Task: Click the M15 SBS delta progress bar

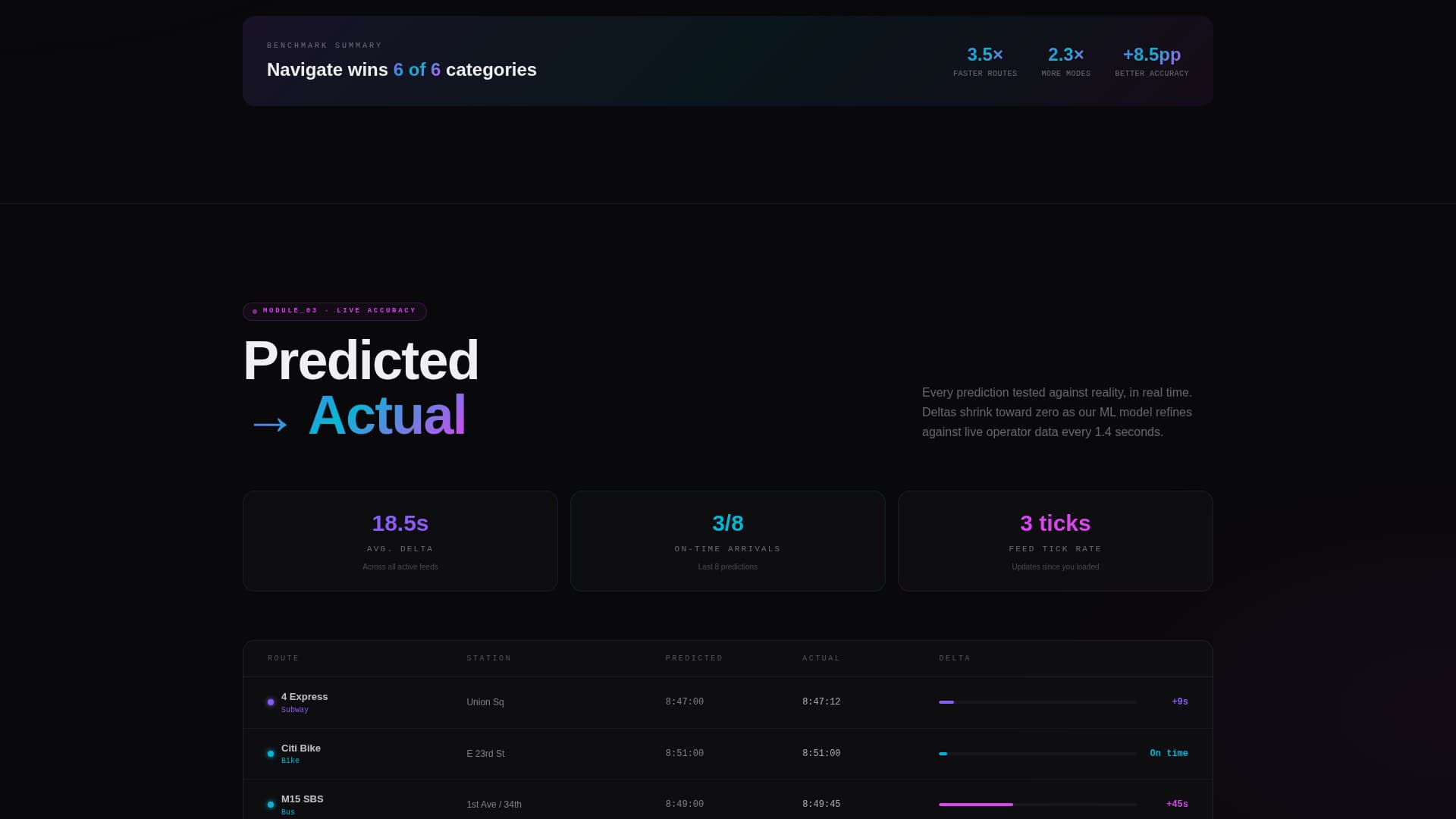Action: [x=1037, y=805]
